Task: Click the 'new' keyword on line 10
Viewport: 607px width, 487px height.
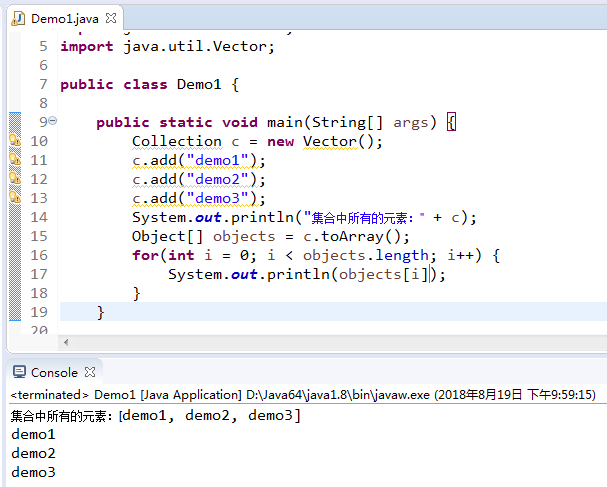Action: click(x=281, y=142)
